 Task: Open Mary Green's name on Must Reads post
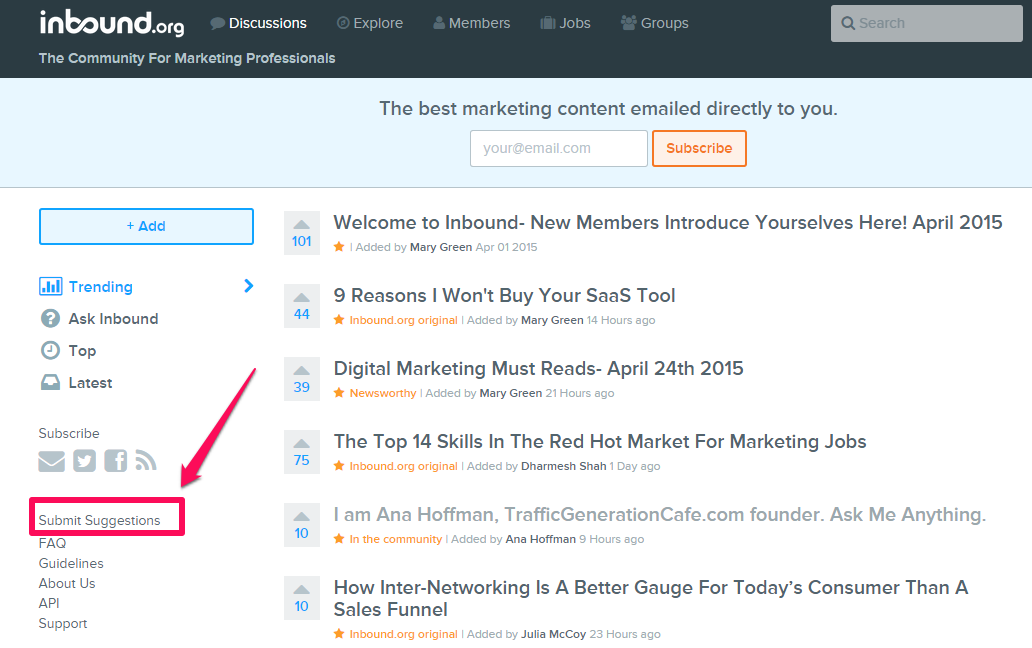coord(511,393)
